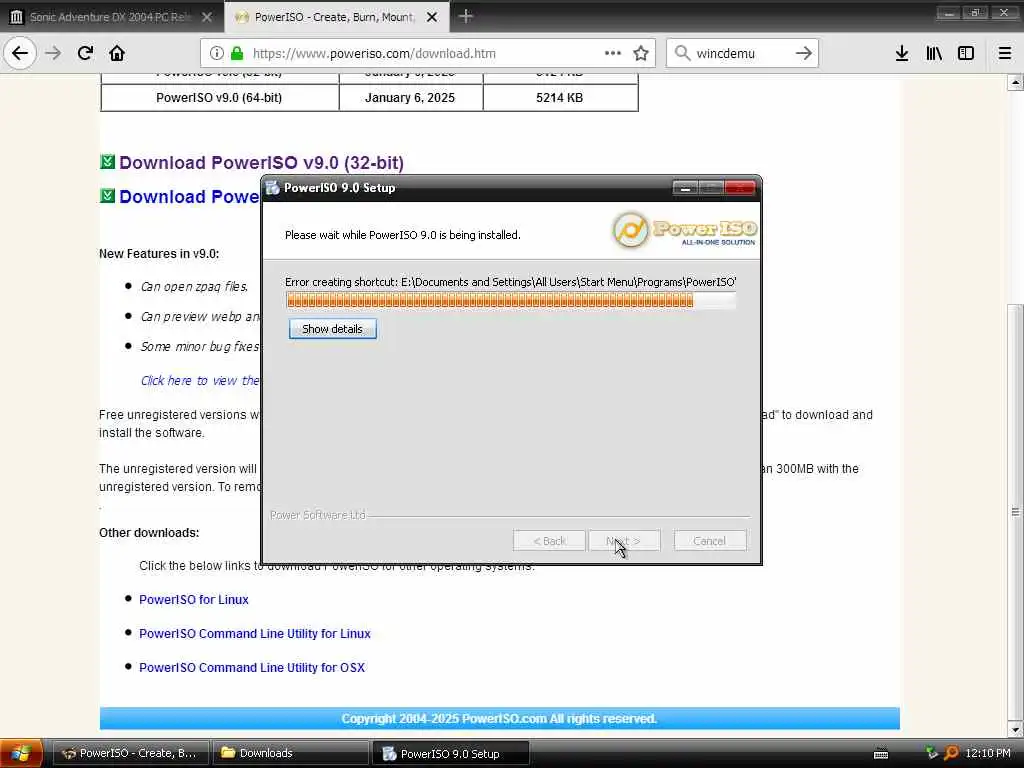Close the PowerISO browser tab
This screenshot has height=768, width=1024.
click(x=432, y=17)
